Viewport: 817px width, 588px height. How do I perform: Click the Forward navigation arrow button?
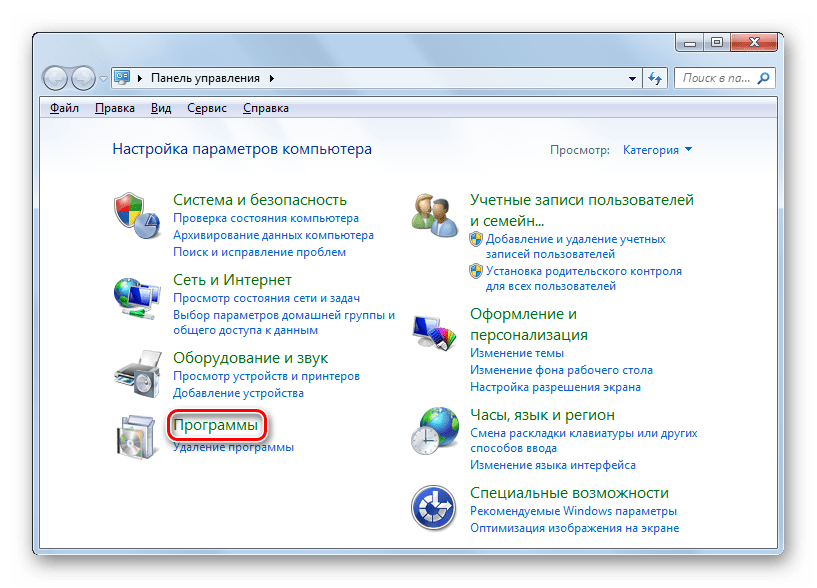tap(83, 79)
